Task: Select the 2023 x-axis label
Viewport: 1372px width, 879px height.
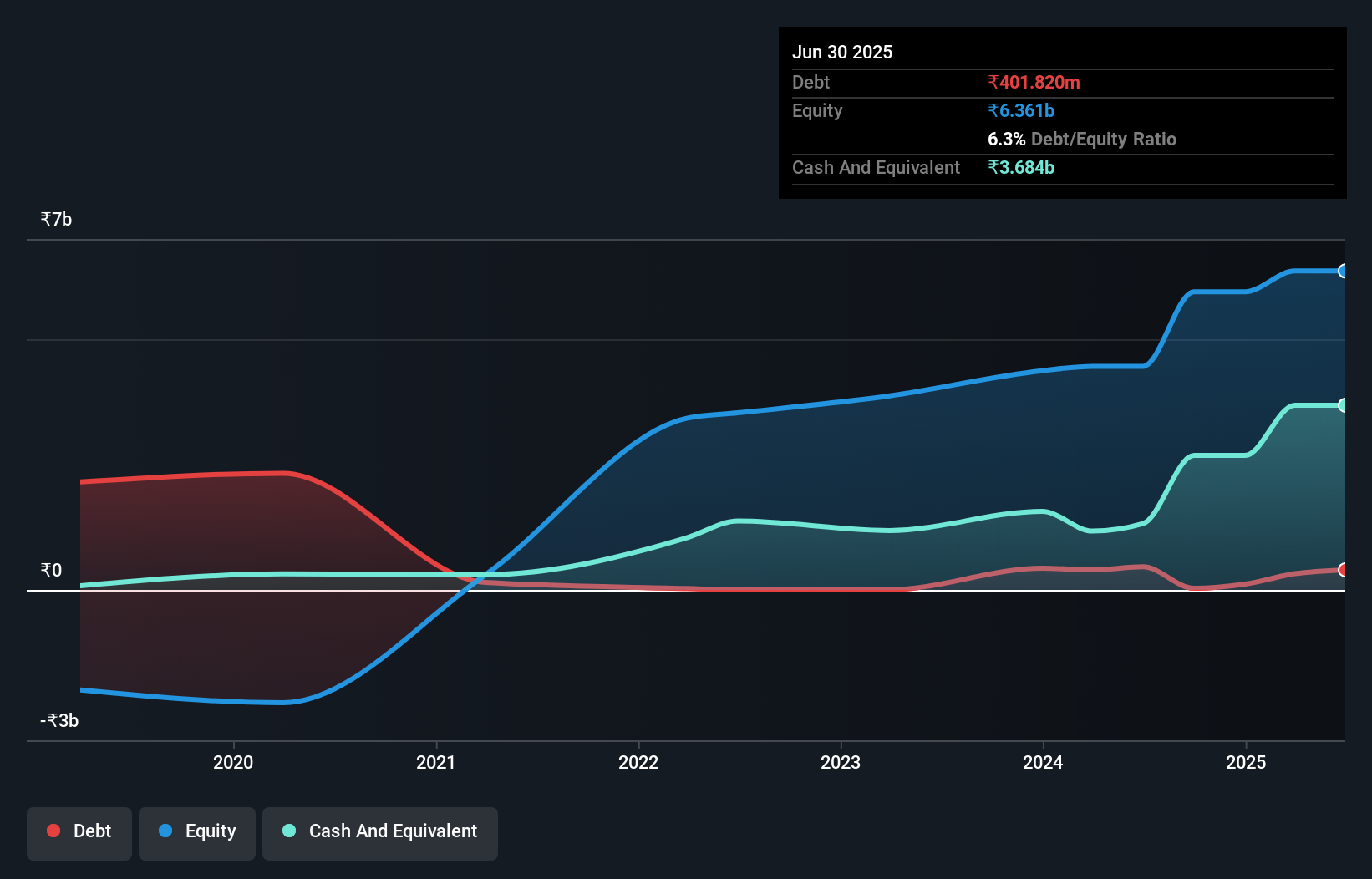Action: (841, 762)
